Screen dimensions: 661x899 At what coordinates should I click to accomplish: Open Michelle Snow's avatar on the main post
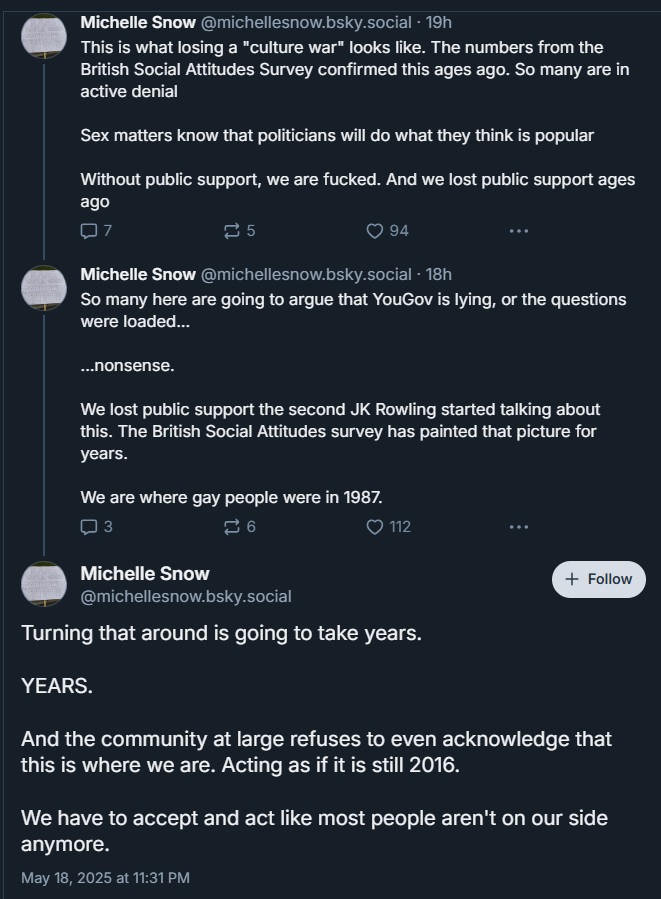pyautogui.click(x=44, y=584)
